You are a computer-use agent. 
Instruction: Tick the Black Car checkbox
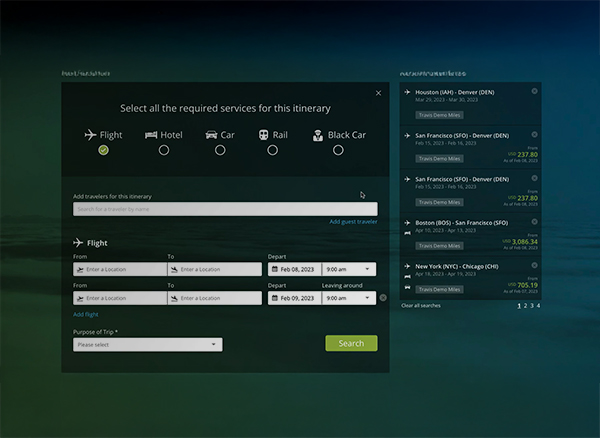[x=338, y=150]
